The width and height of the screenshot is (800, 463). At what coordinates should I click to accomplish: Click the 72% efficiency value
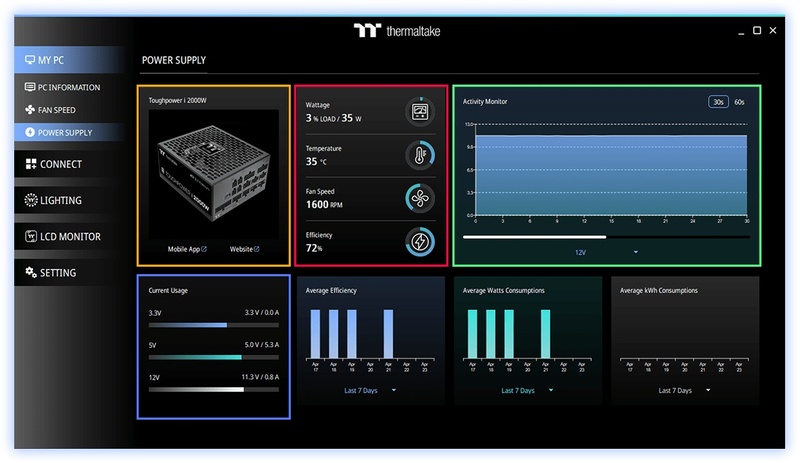(314, 248)
